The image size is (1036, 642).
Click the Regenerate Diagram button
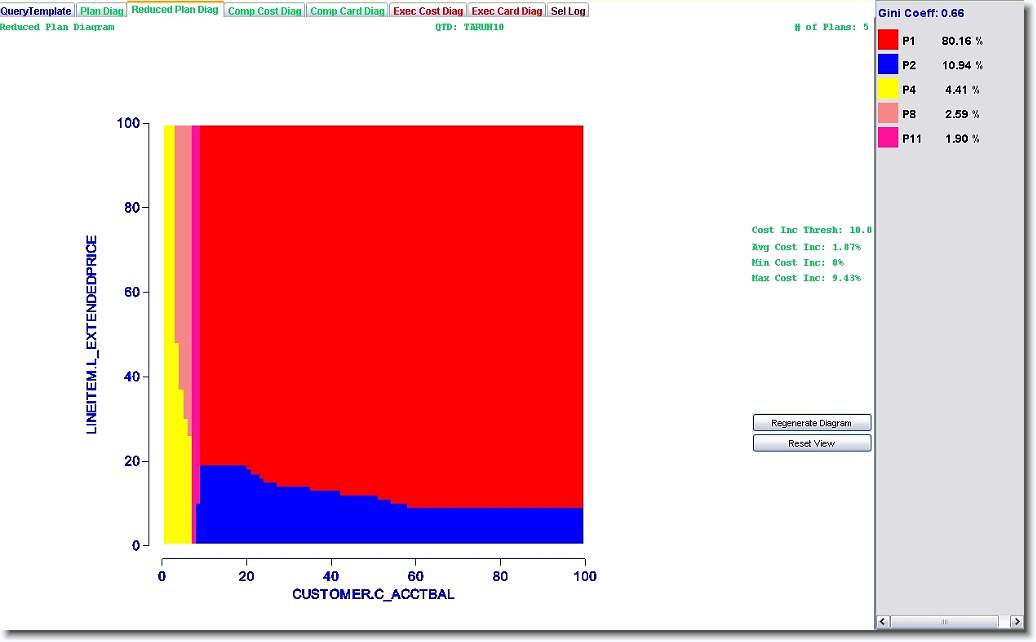[811, 423]
